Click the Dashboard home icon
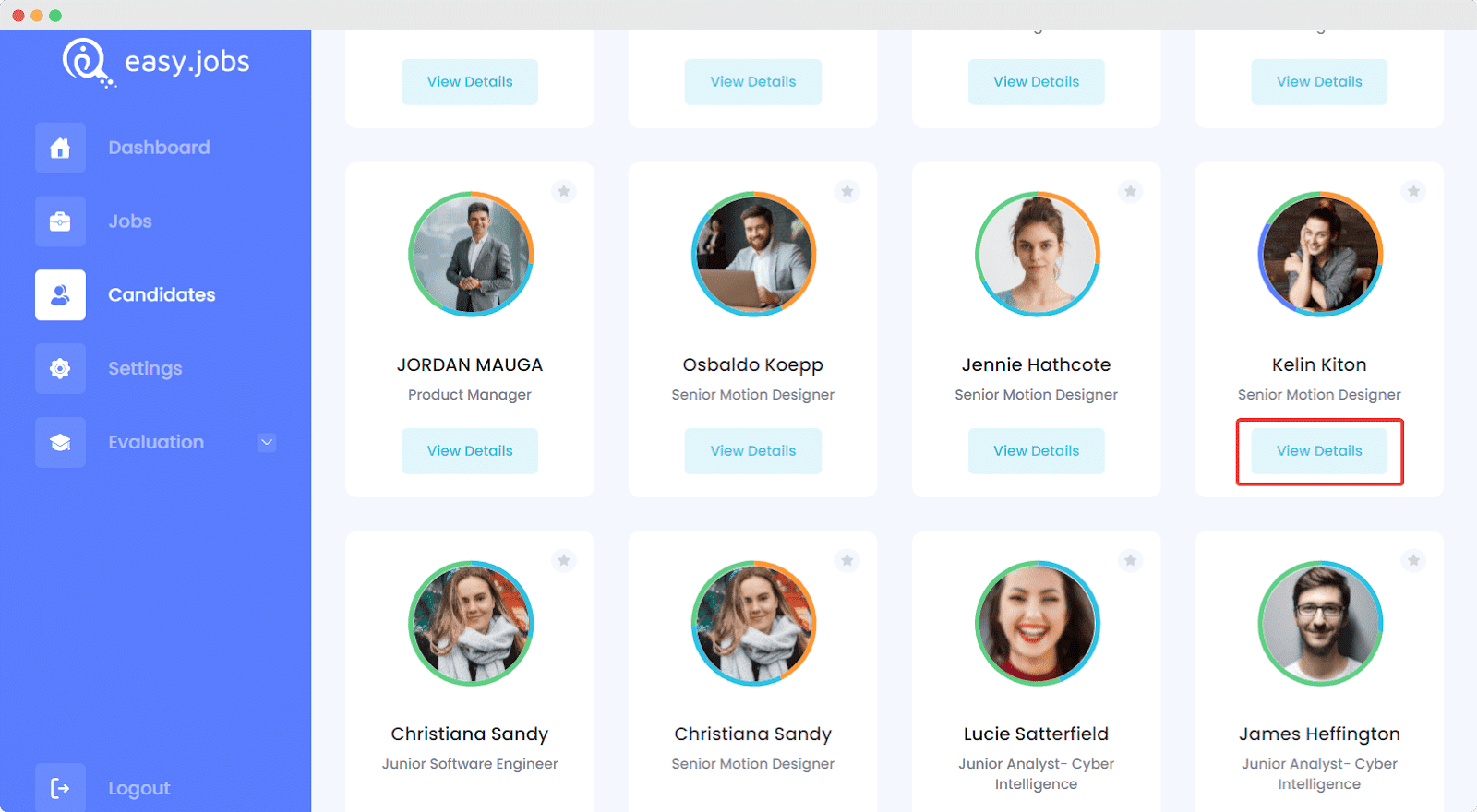 pyautogui.click(x=60, y=148)
